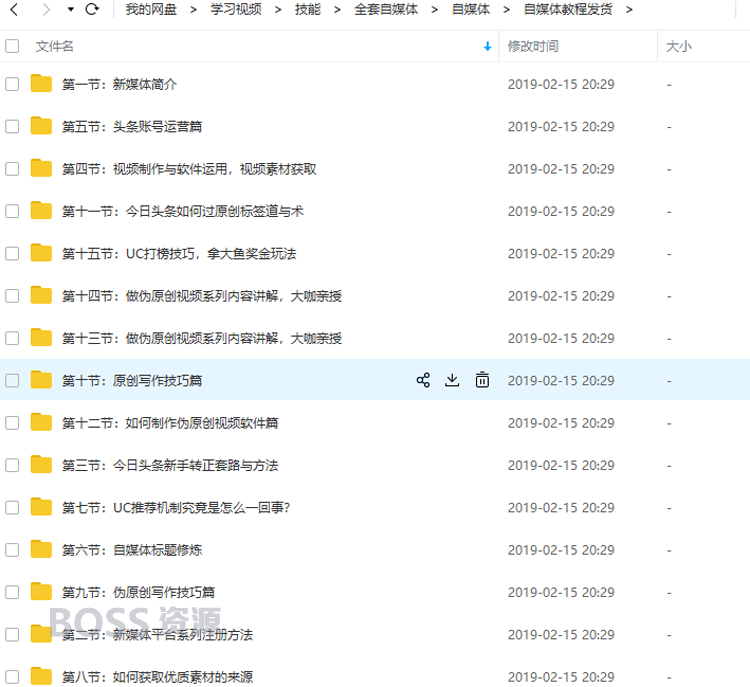Click folder icon for 第十四节 row
Screen dimensions: 750x687
[41, 295]
